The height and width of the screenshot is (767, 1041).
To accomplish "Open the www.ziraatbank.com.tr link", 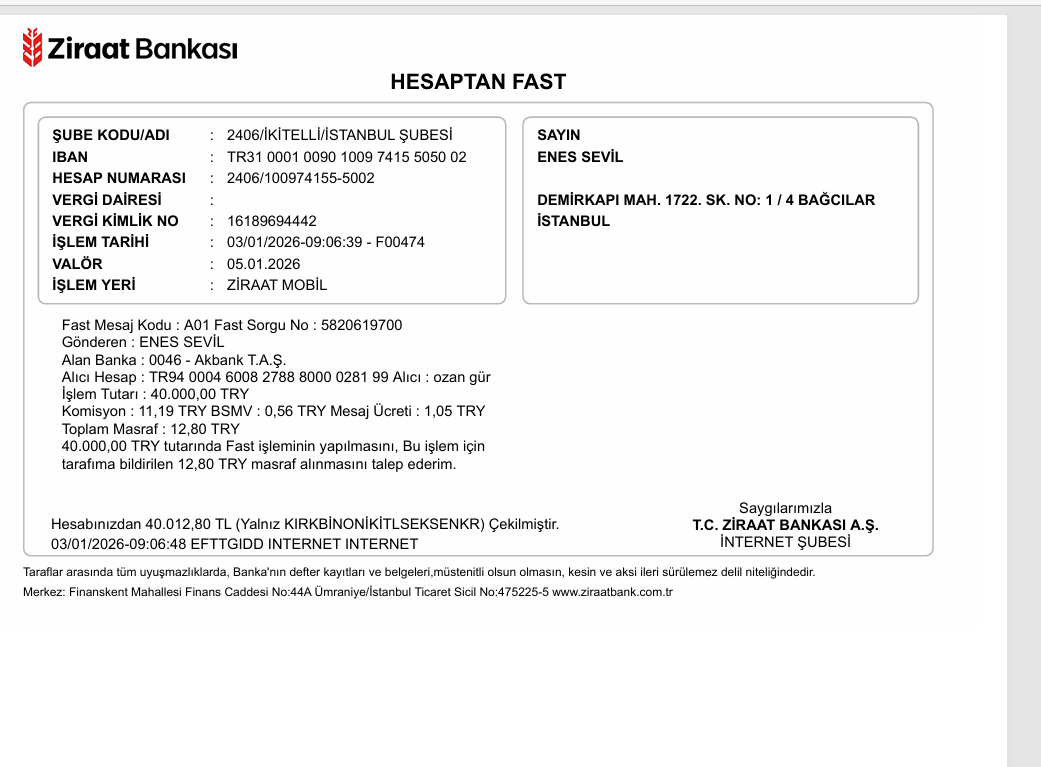I will tap(612, 592).
